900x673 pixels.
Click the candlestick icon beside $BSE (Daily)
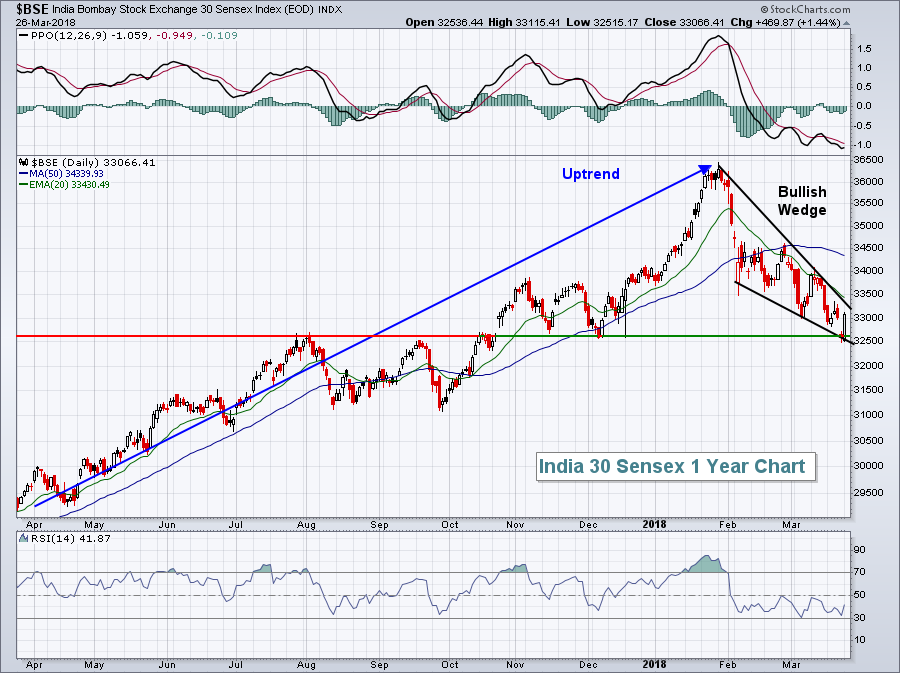click(x=24, y=163)
